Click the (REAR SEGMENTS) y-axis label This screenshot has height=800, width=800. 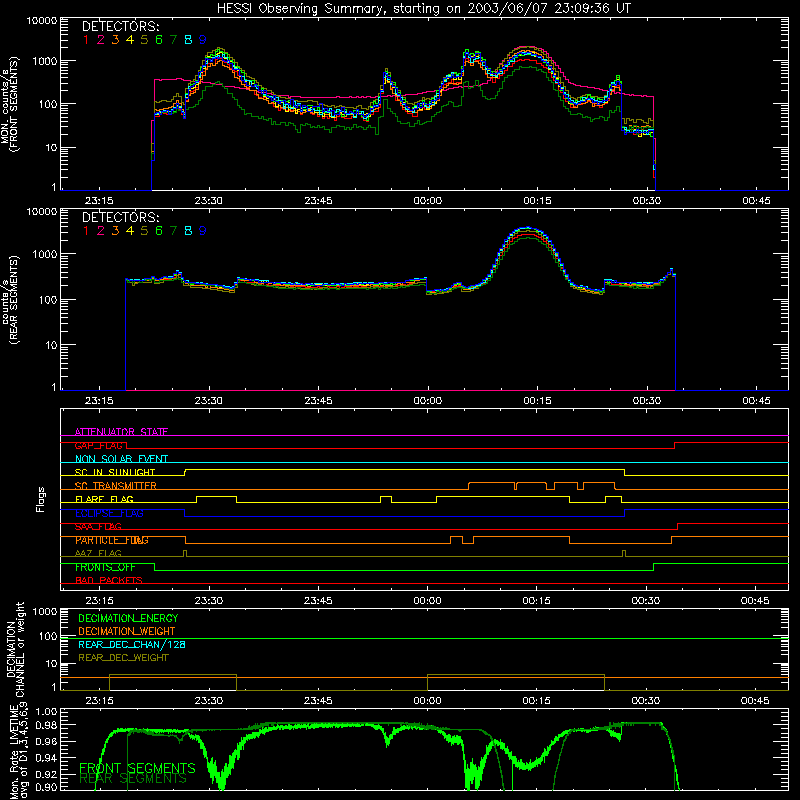pyautogui.click(x=14, y=299)
